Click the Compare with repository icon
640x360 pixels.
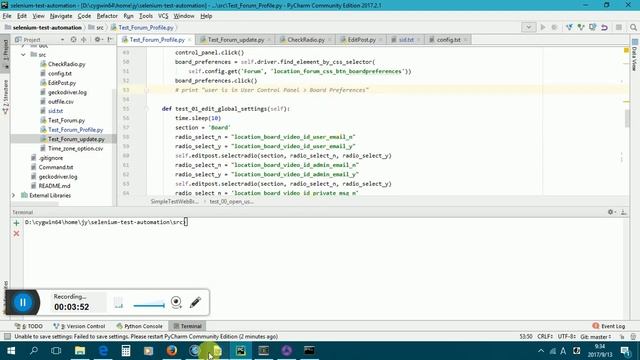pos(593,27)
